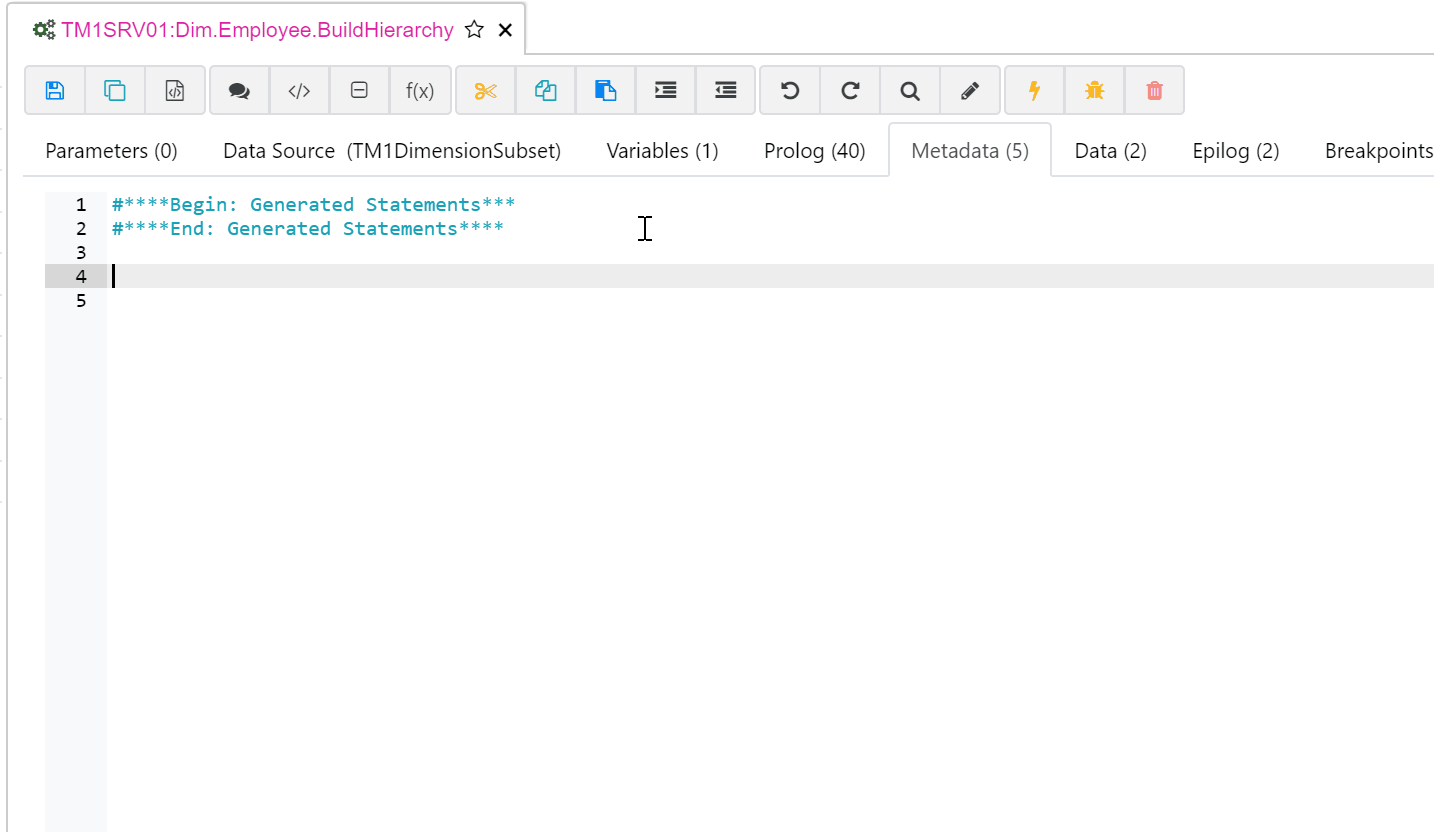1434x832 pixels.
Task: Click the Comment speech bubble icon
Action: [239, 91]
